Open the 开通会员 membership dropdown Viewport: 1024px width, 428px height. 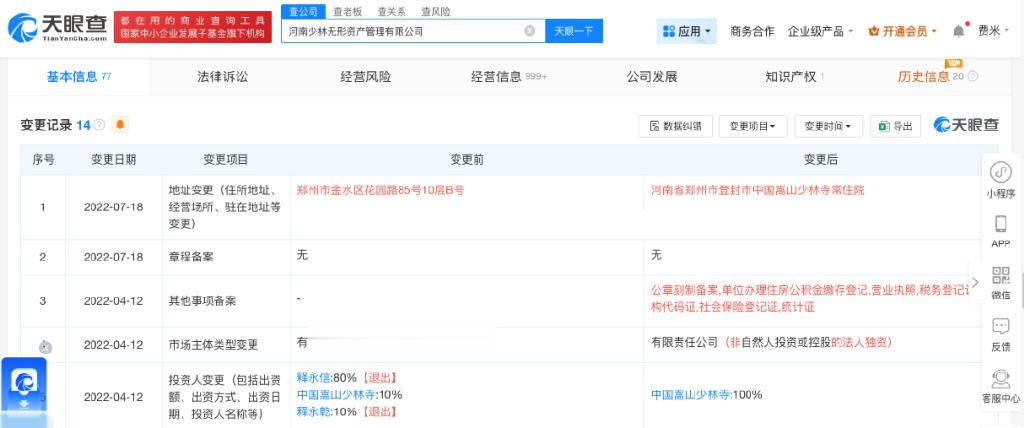pyautogui.click(x=902, y=31)
